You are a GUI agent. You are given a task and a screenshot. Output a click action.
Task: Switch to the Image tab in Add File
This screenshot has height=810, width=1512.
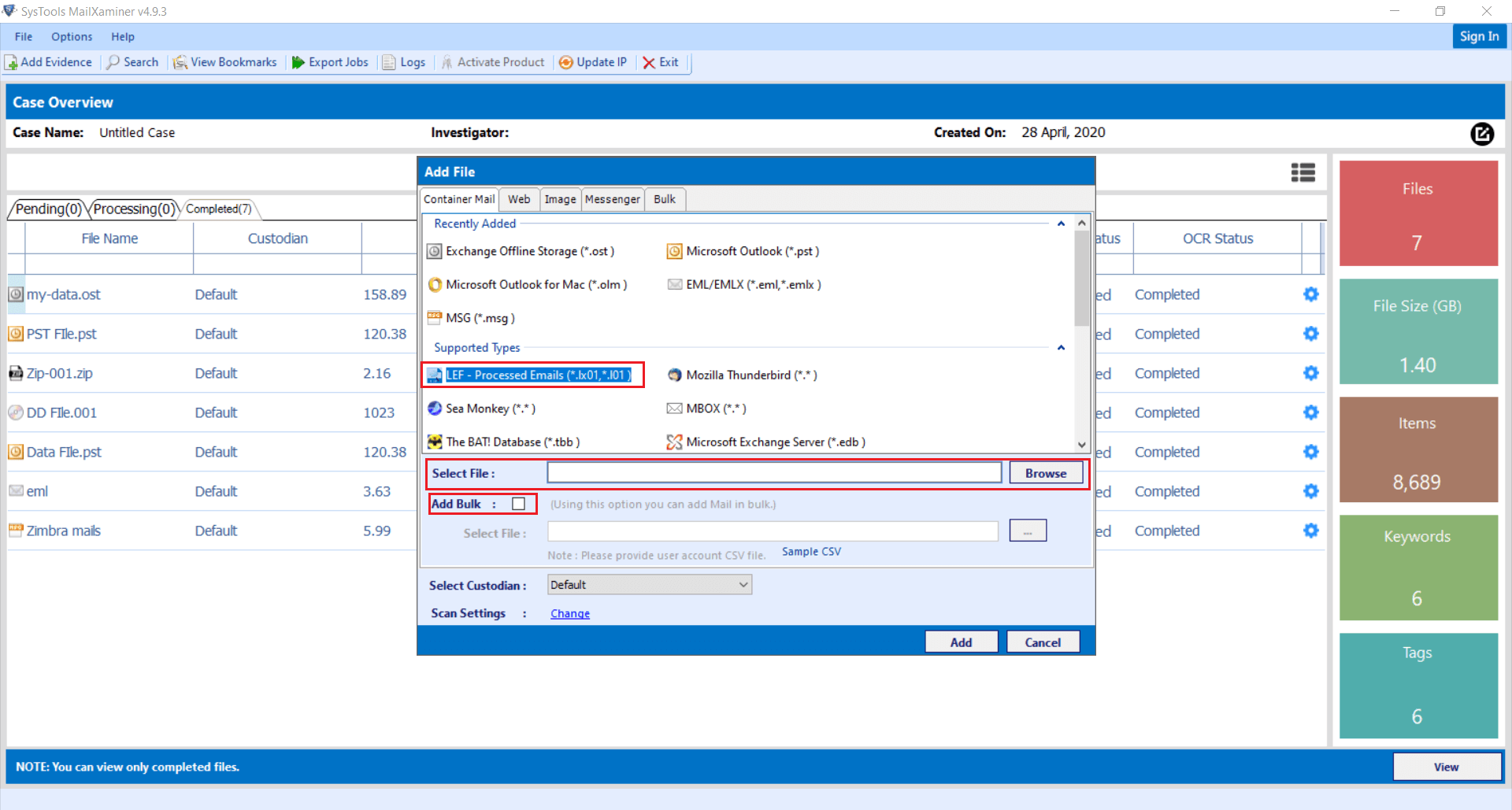point(560,199)
